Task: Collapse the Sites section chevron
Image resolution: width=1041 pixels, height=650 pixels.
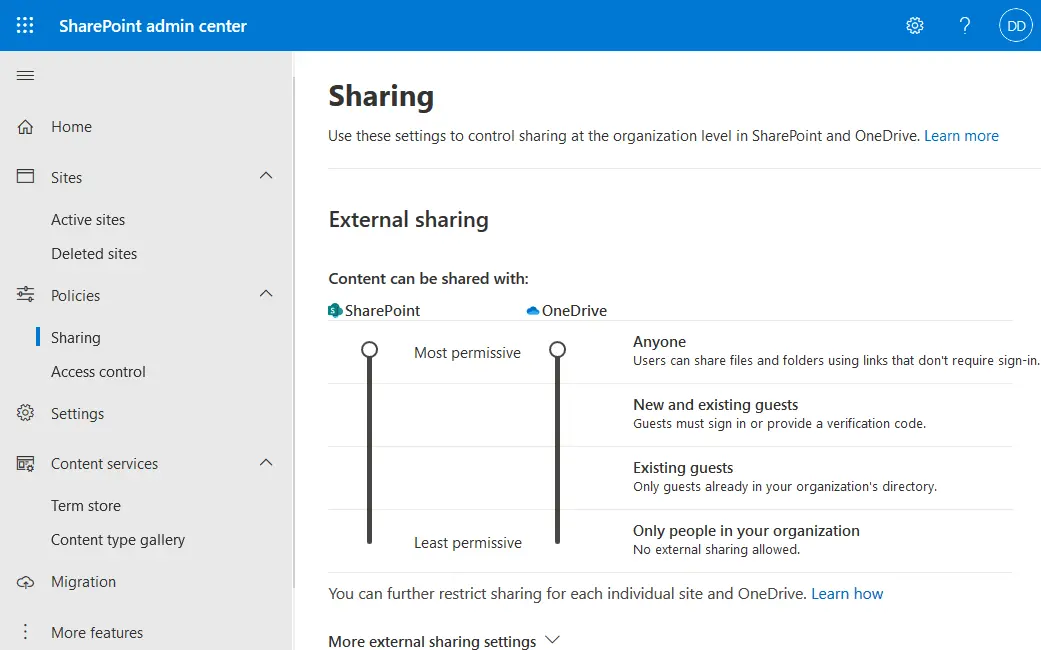Action: pyautogui.click(x=266, y=176)
